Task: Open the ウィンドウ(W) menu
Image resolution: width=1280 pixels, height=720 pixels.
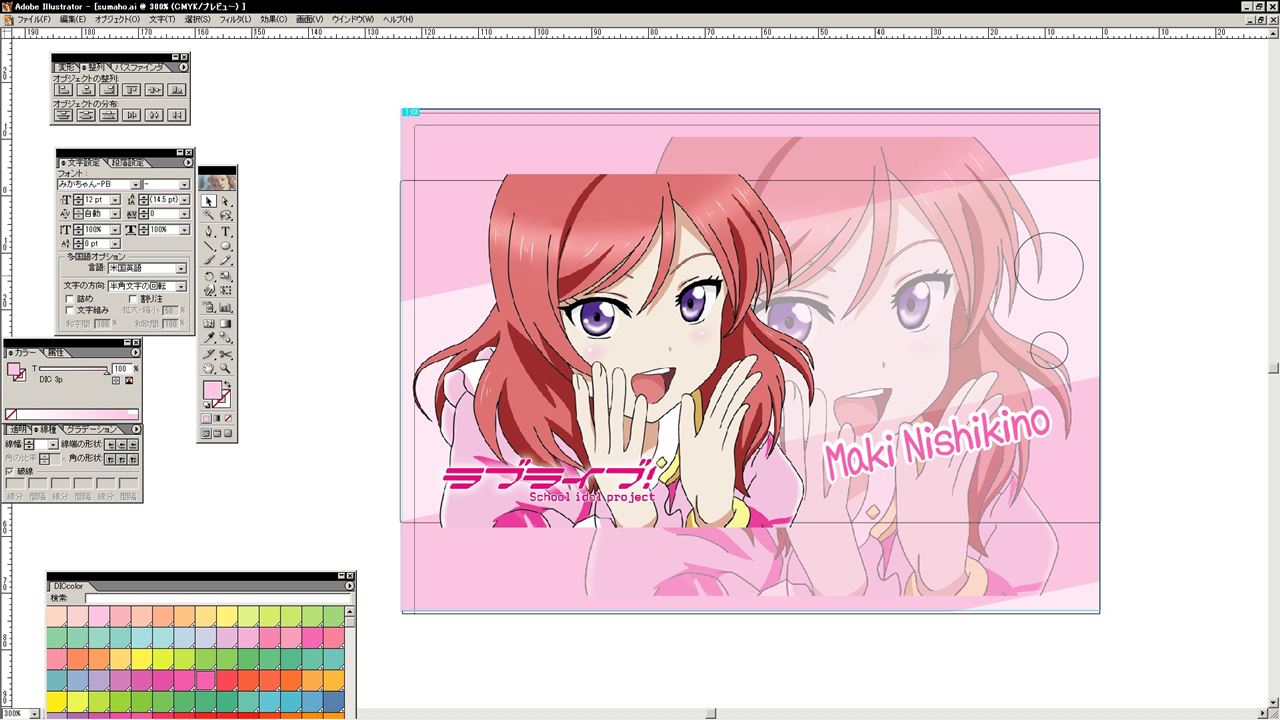Action: click(x=352, y=19)
